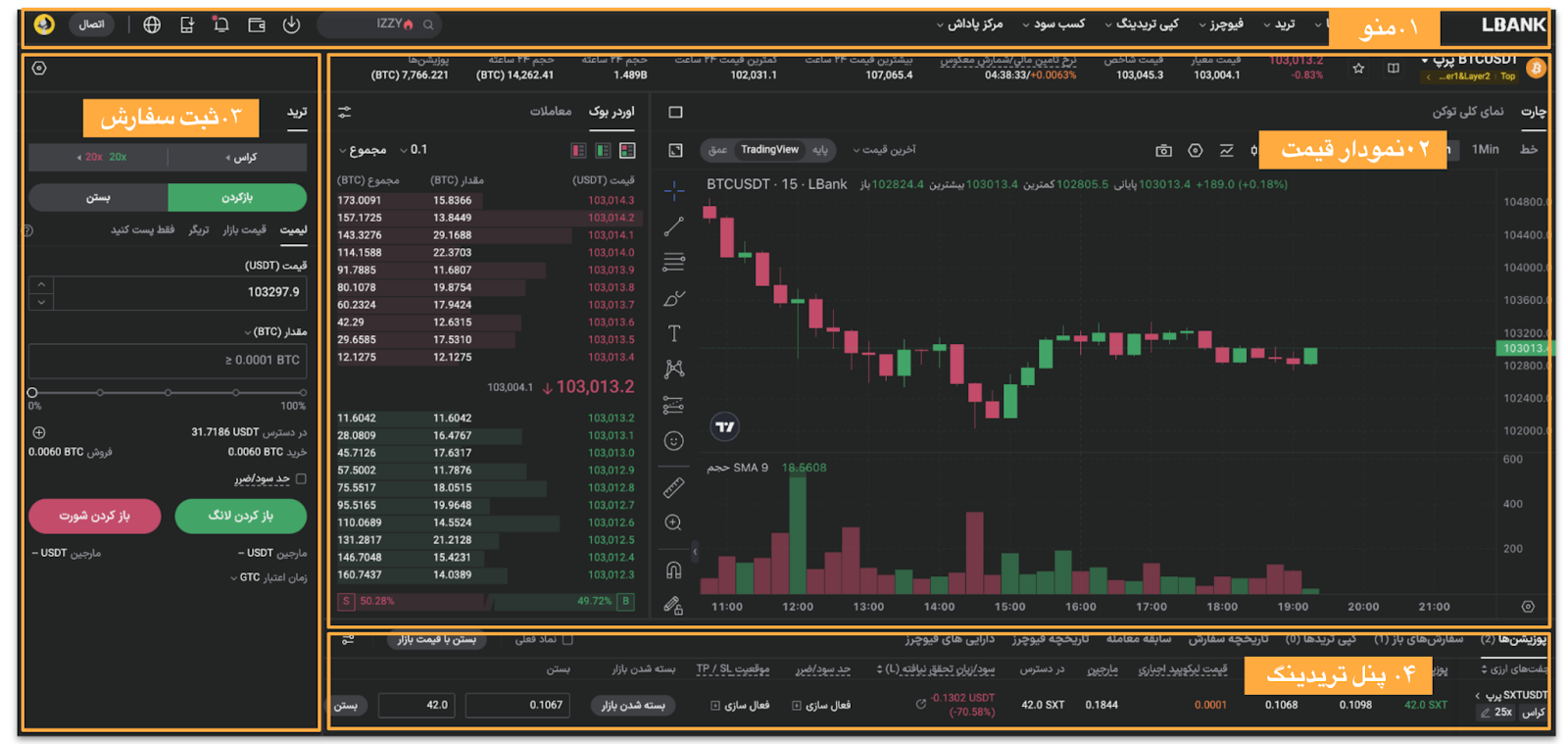Image resolution: width=1568 pixels, height=744 pixels.
Task: Select the 1Min chart interval
Action: [x=1486, y=150]
